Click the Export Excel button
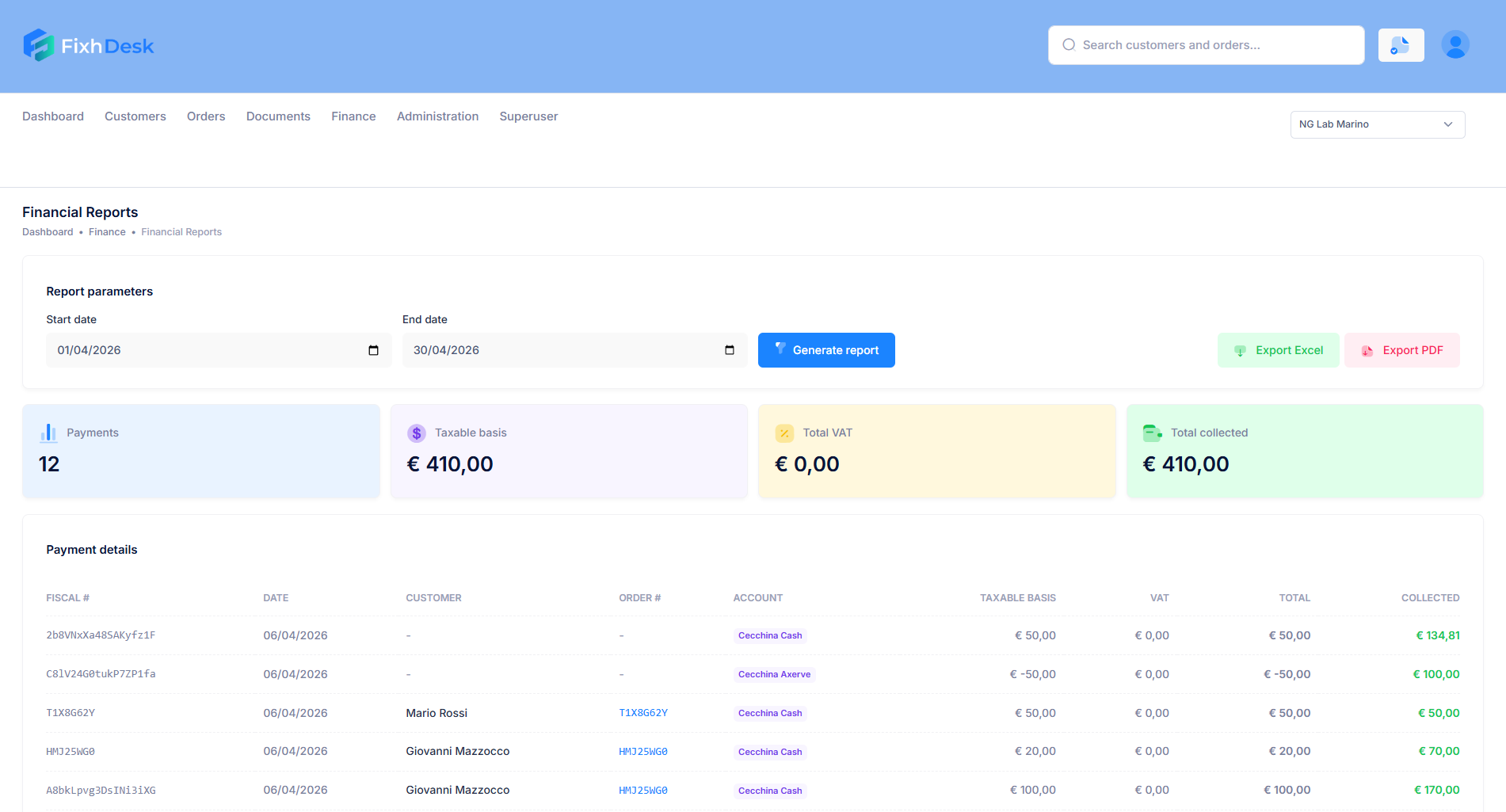The width and height of the screenshot is (1506, 812). click(1278, 350)
